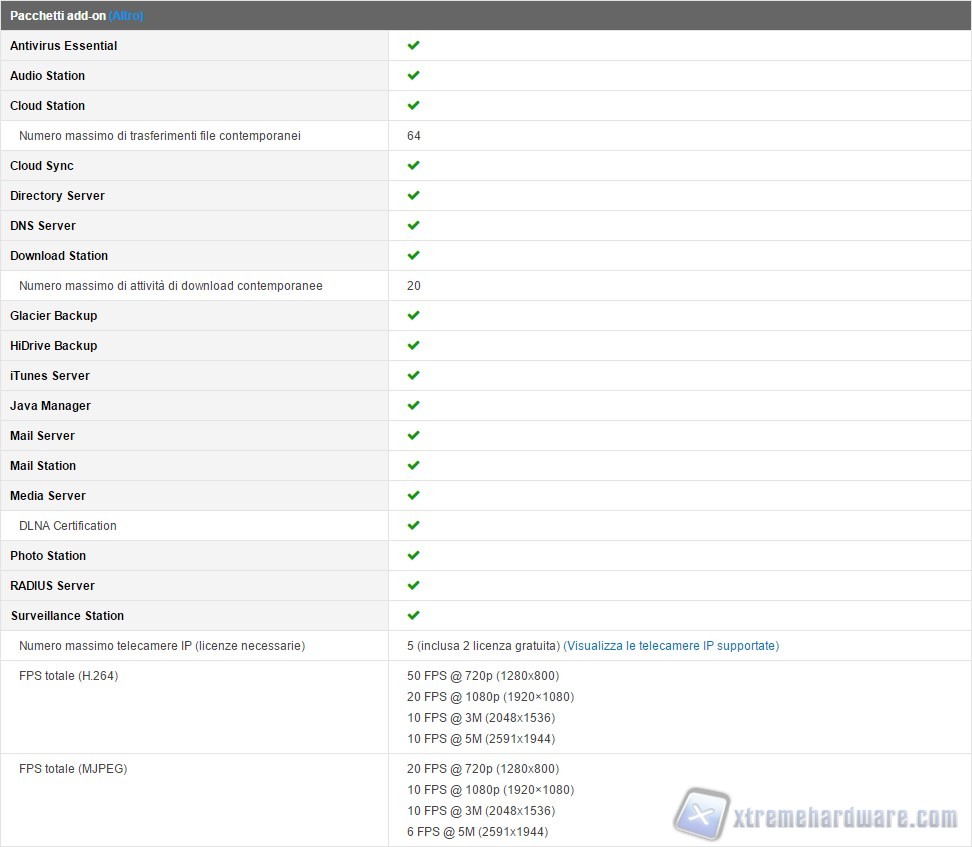Click the Surveillance Station checkmark icon

pos(413,616)
